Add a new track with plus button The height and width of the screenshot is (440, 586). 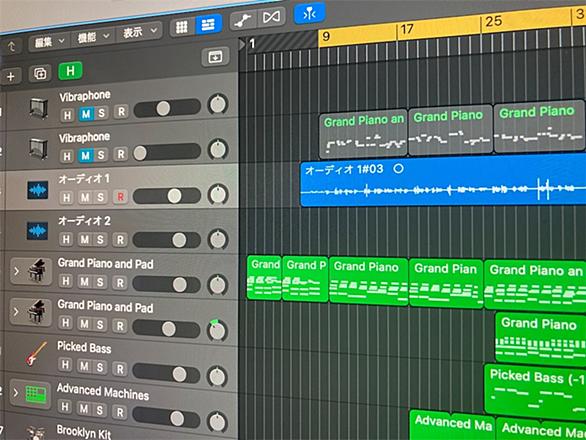[x=10, y=76]
